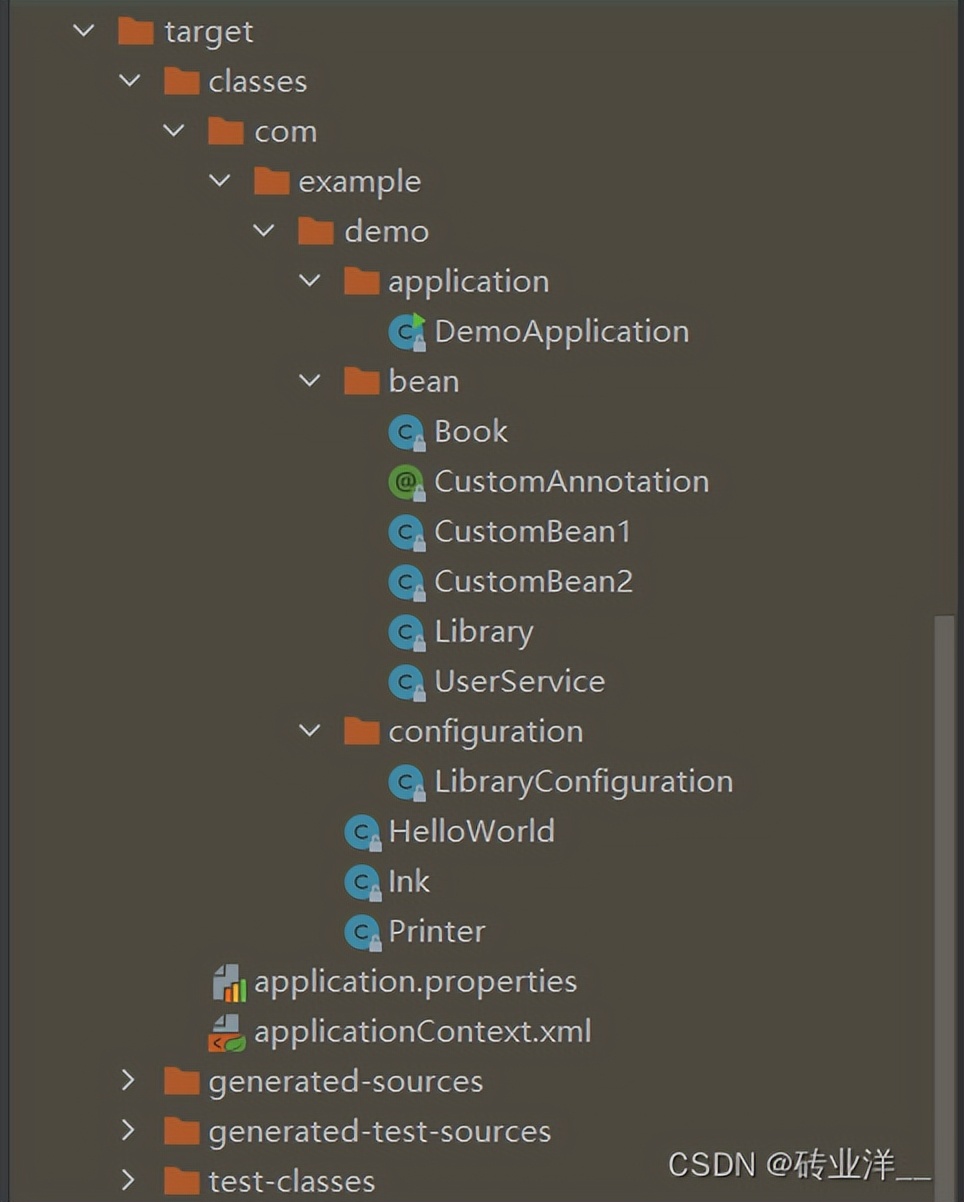Screen dimensions: 964x1202
Task: Click the Printer class icon
Action: click(361, 932)
